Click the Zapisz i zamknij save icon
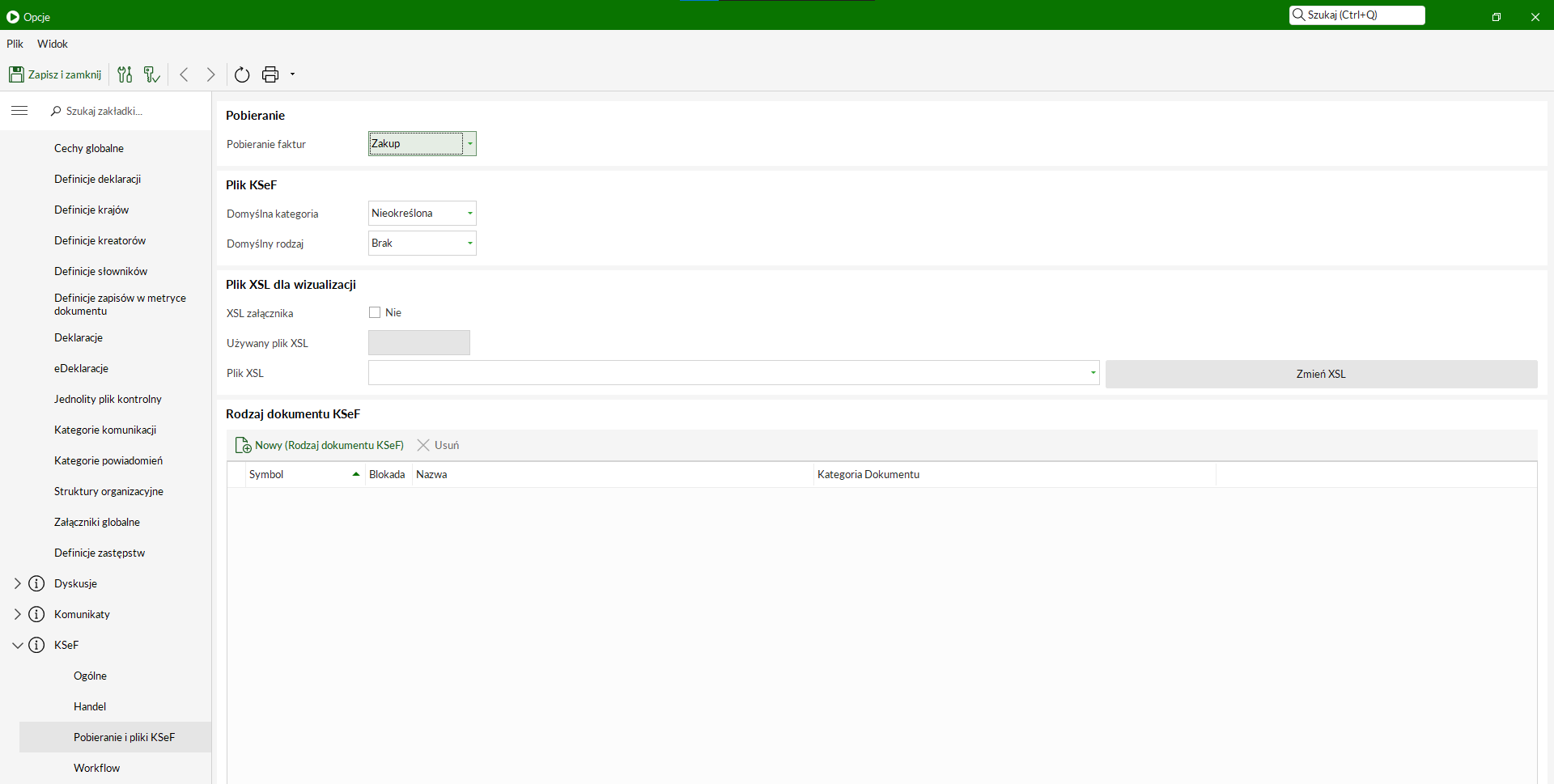Viewport: 1554px width, 784px height. [16, 74]
